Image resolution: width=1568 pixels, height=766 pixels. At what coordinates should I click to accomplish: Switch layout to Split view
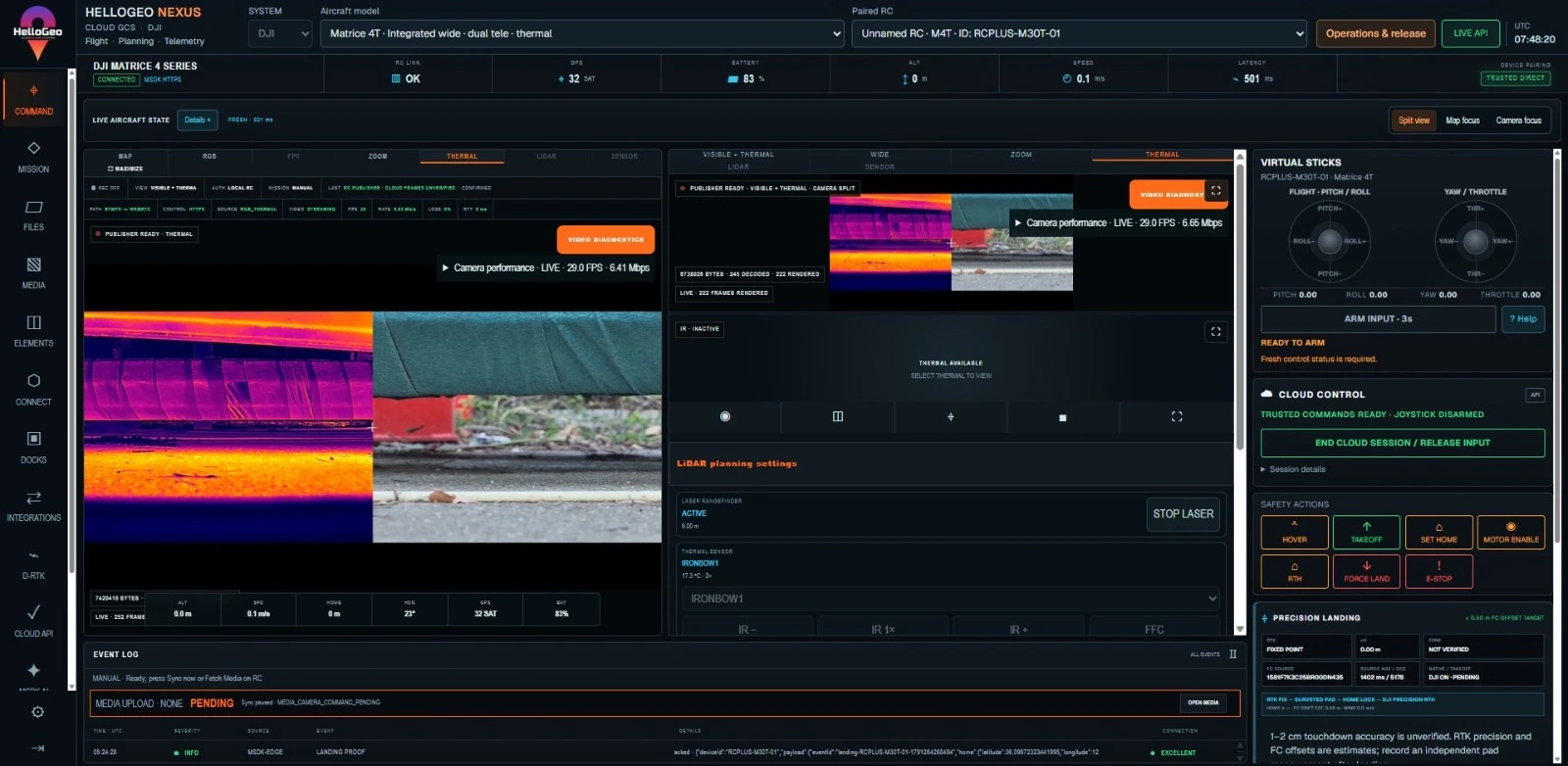tap(1413, 120)
